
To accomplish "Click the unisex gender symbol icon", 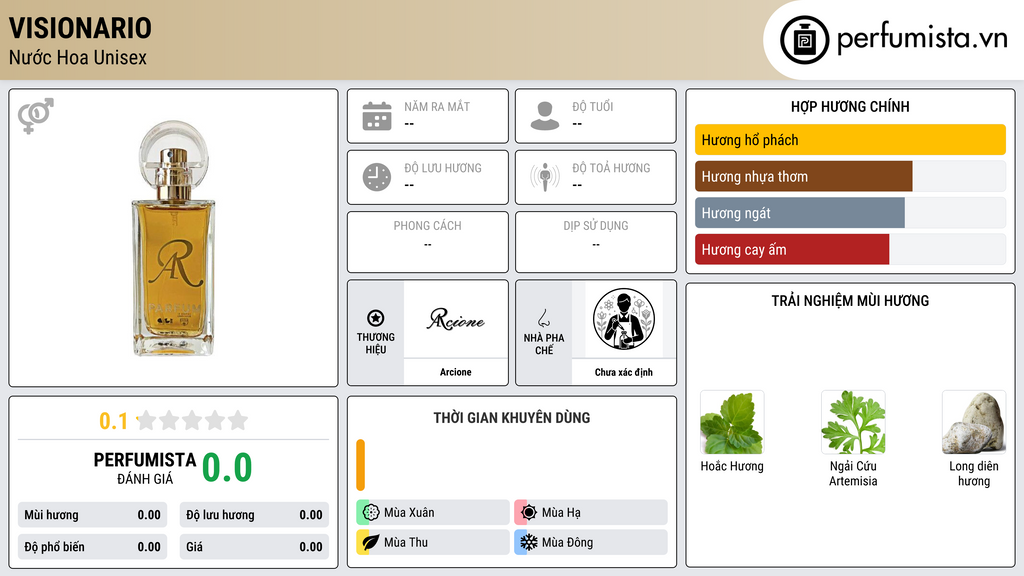I will [35, 116].
